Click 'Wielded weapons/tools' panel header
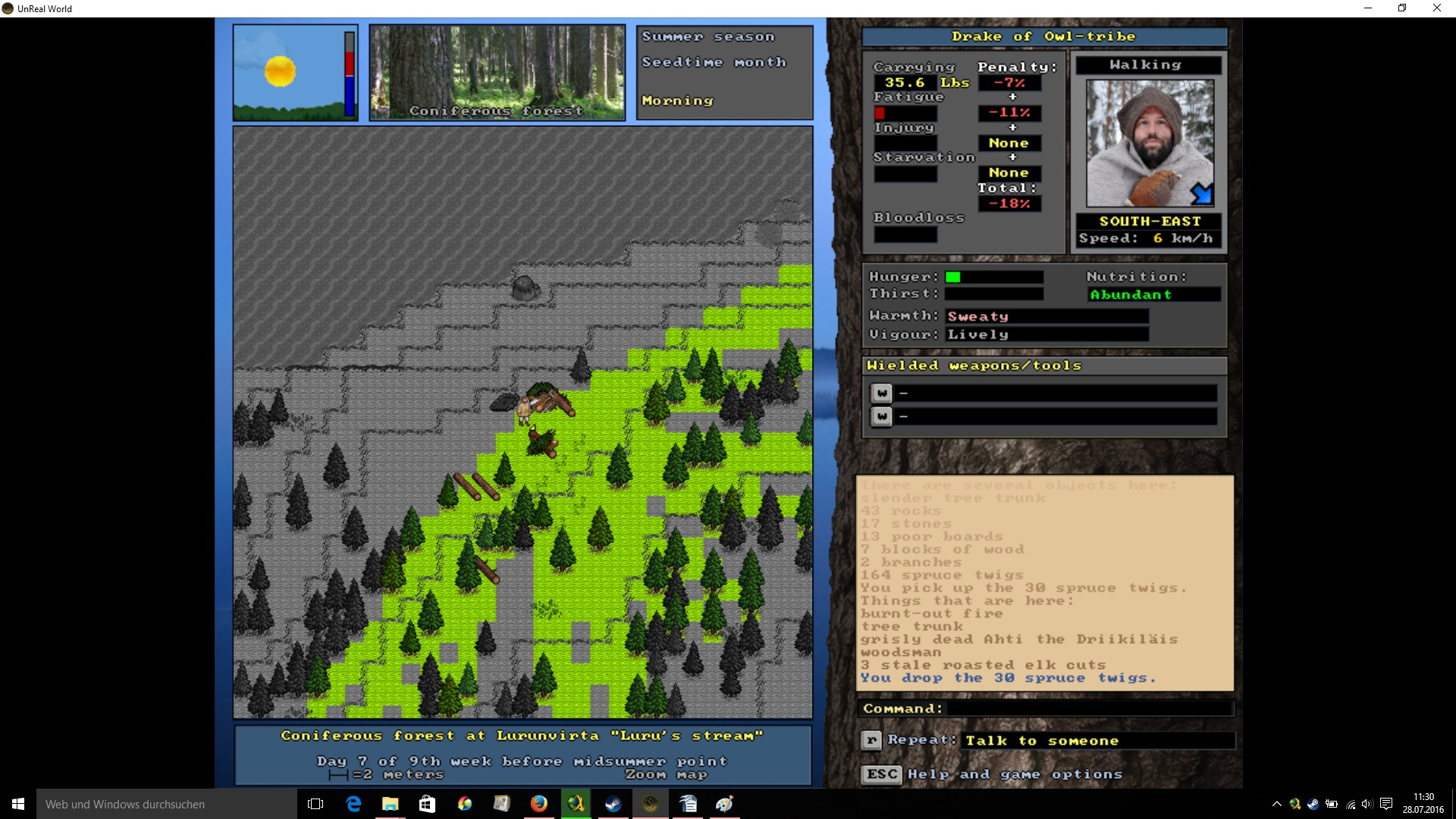Image resolution: width=1456 pixels, height=819 pixels. pyautogui.click(x=1044, y=366)
